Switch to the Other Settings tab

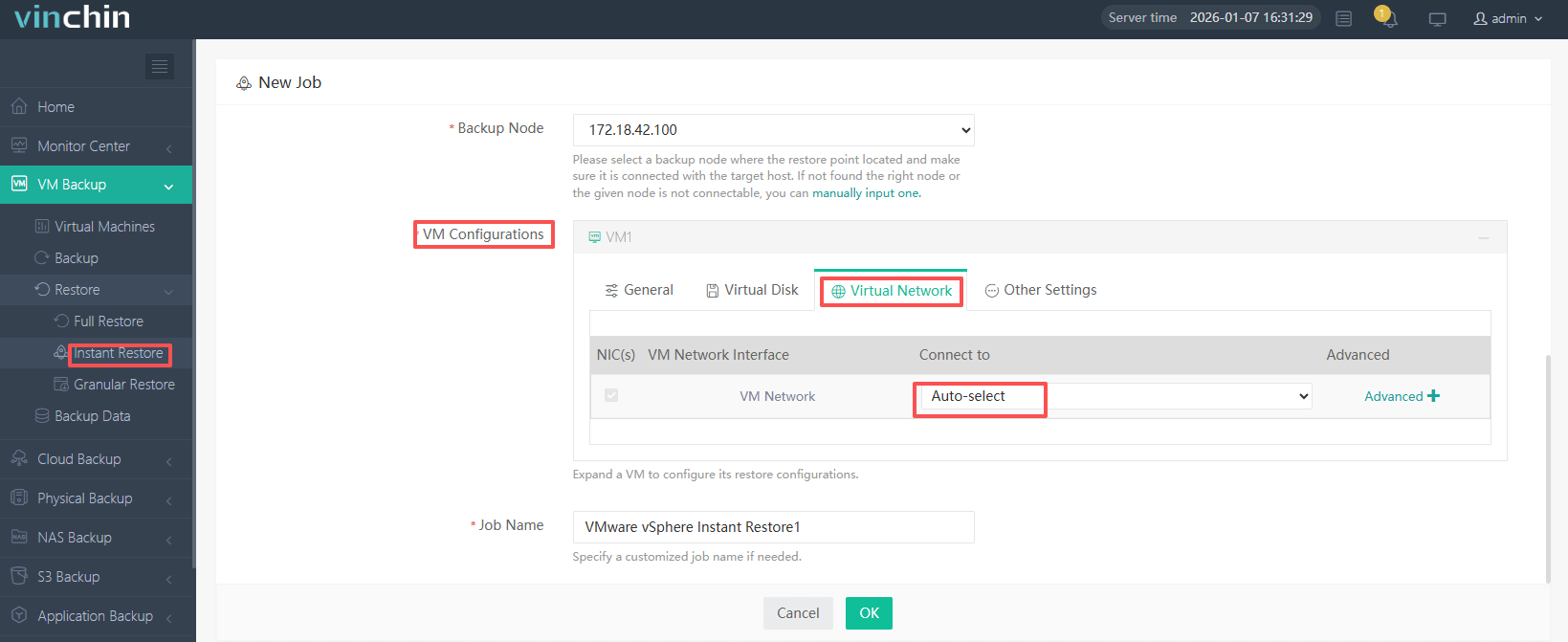tap(1041, 290)
